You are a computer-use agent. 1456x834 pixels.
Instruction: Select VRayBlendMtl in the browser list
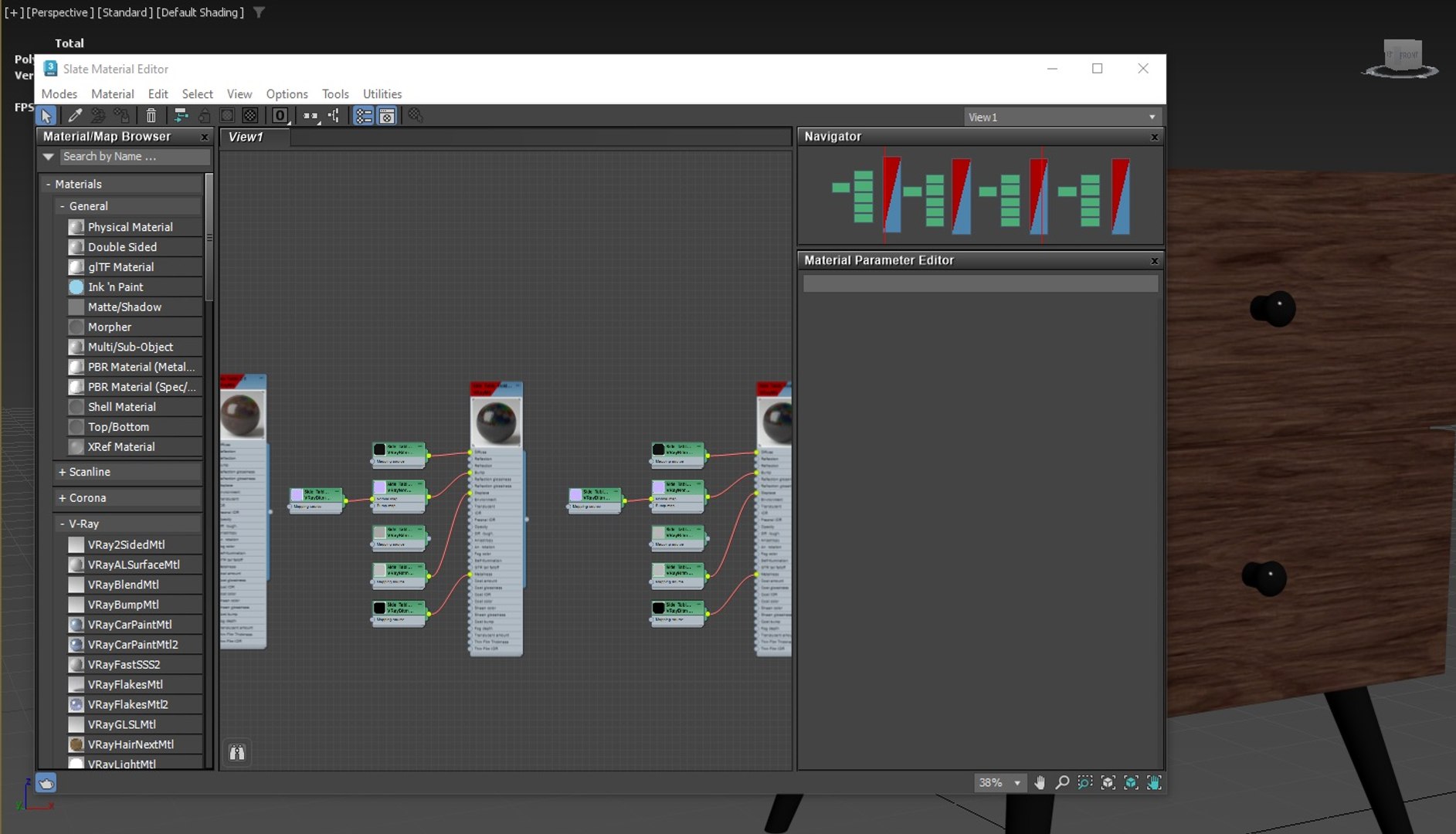click(x=134, y=585)
